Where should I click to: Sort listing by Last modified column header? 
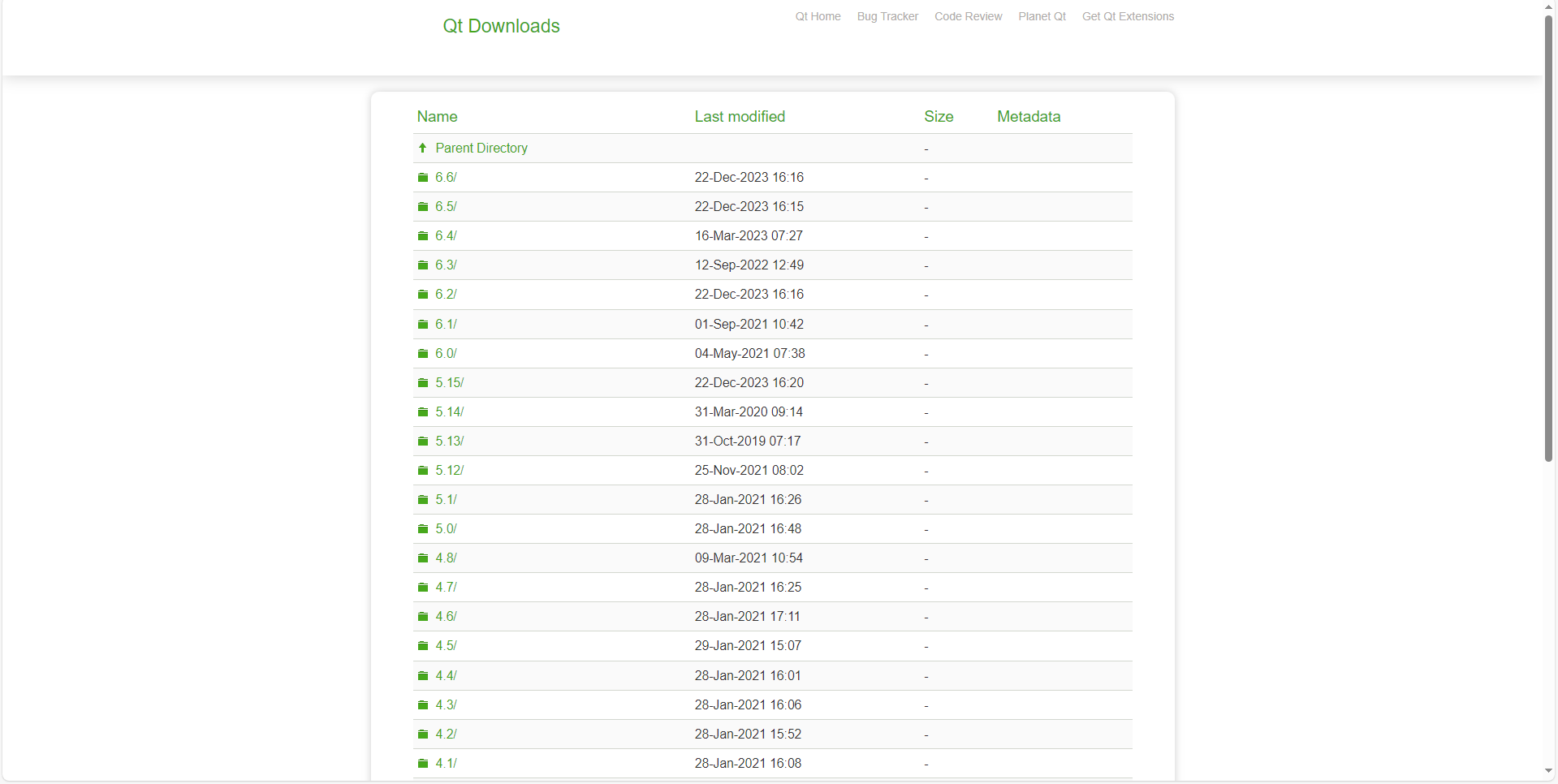click(740, 116)
